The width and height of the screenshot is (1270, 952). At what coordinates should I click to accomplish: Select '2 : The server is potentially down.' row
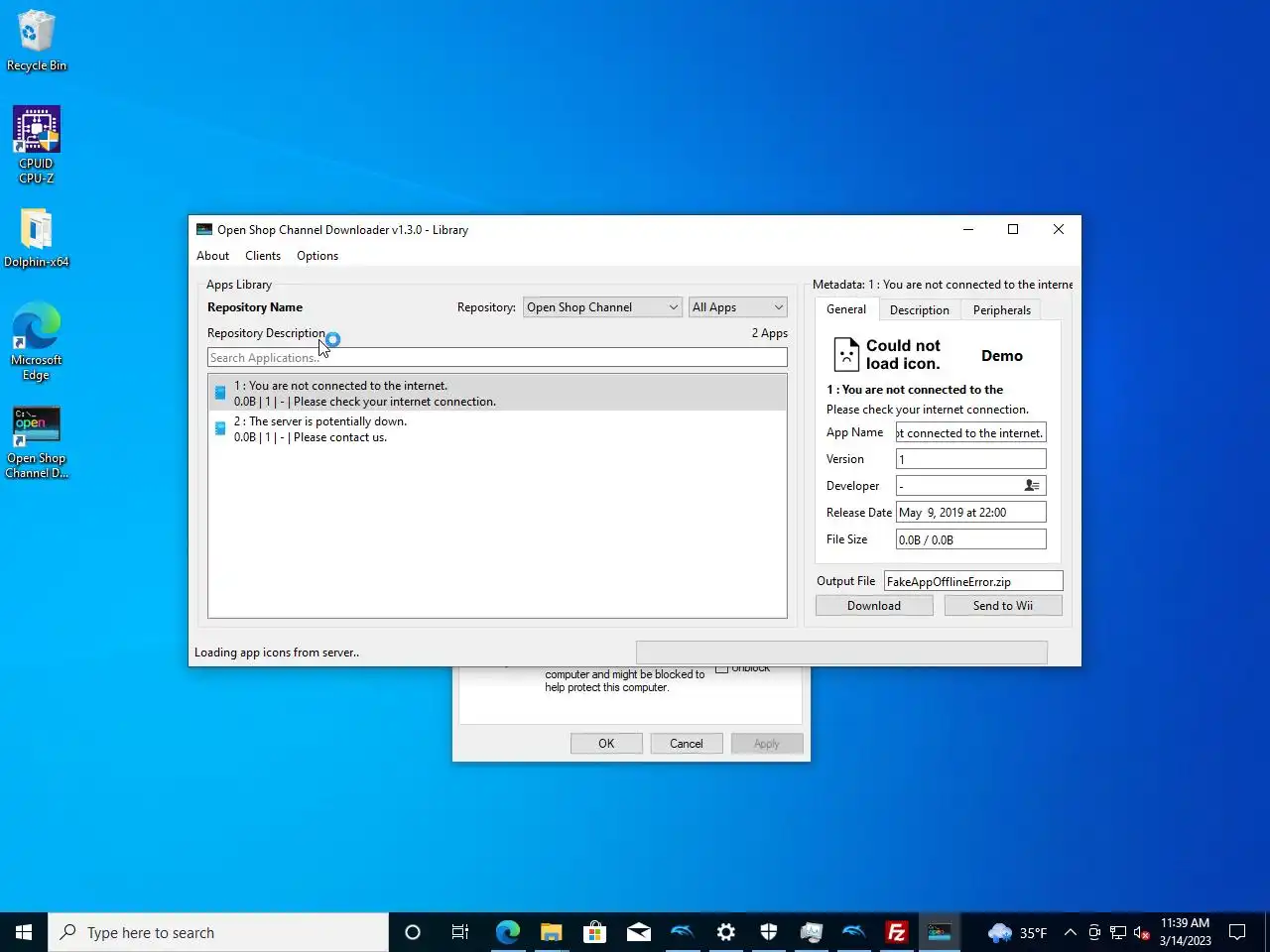click(497, 428)
